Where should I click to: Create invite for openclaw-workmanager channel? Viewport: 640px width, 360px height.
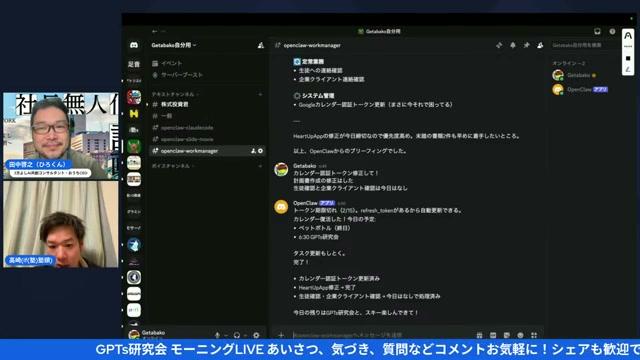(x=253, y=151)
